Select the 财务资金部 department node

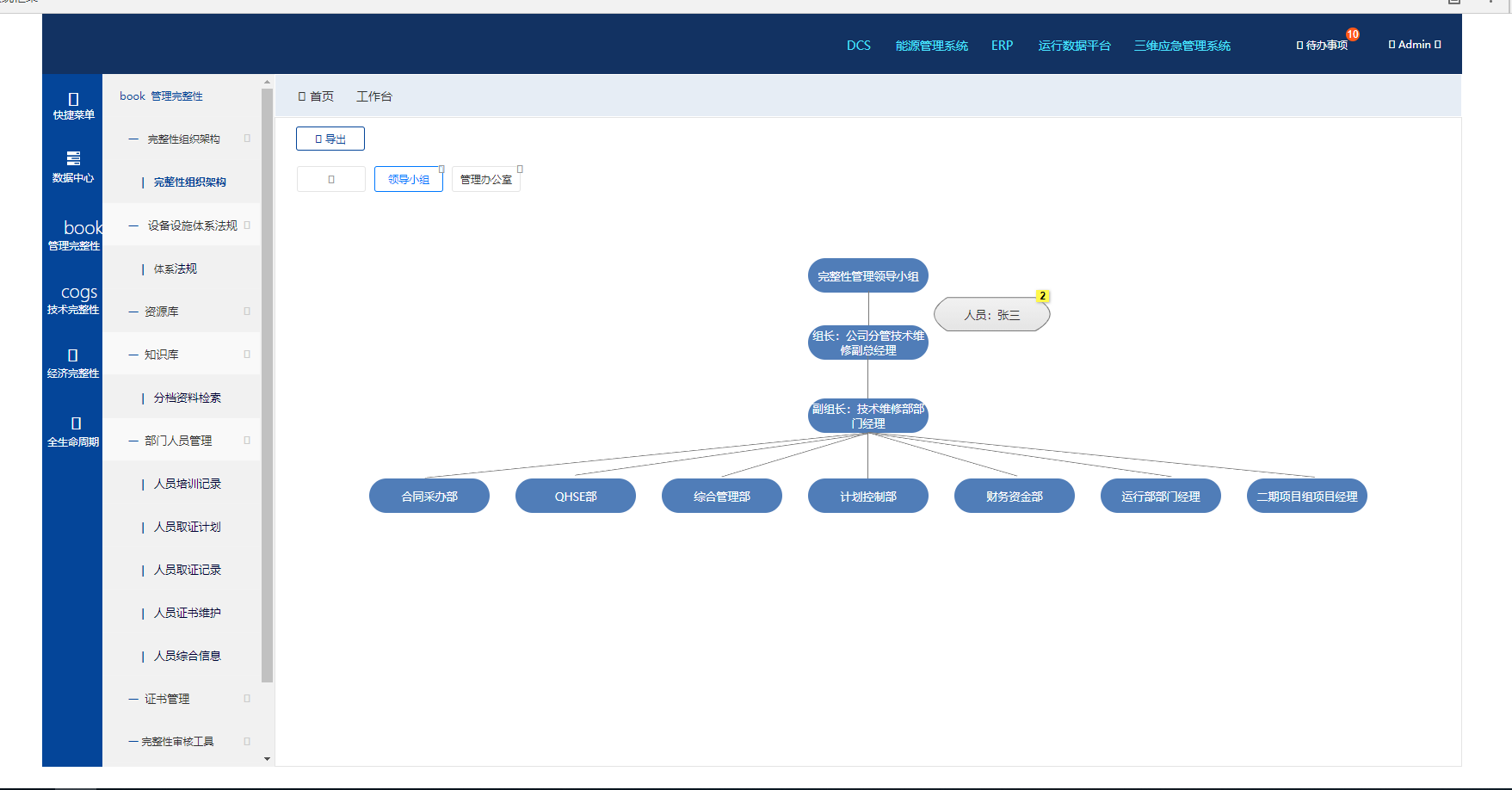pyautogui.click(x=1015, y=497)
